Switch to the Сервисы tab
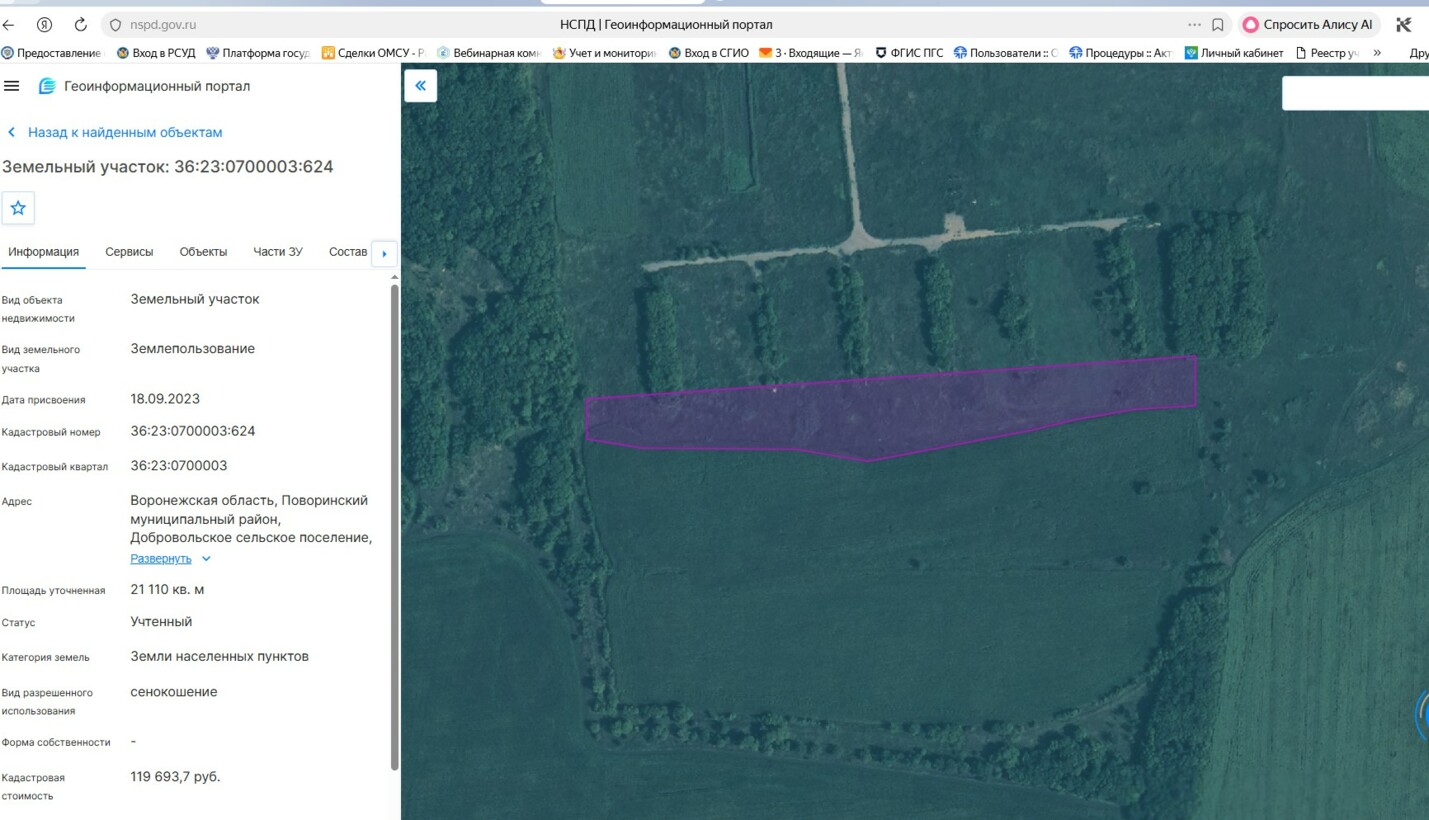The image size is (1429, 820). tap(129, 252)
